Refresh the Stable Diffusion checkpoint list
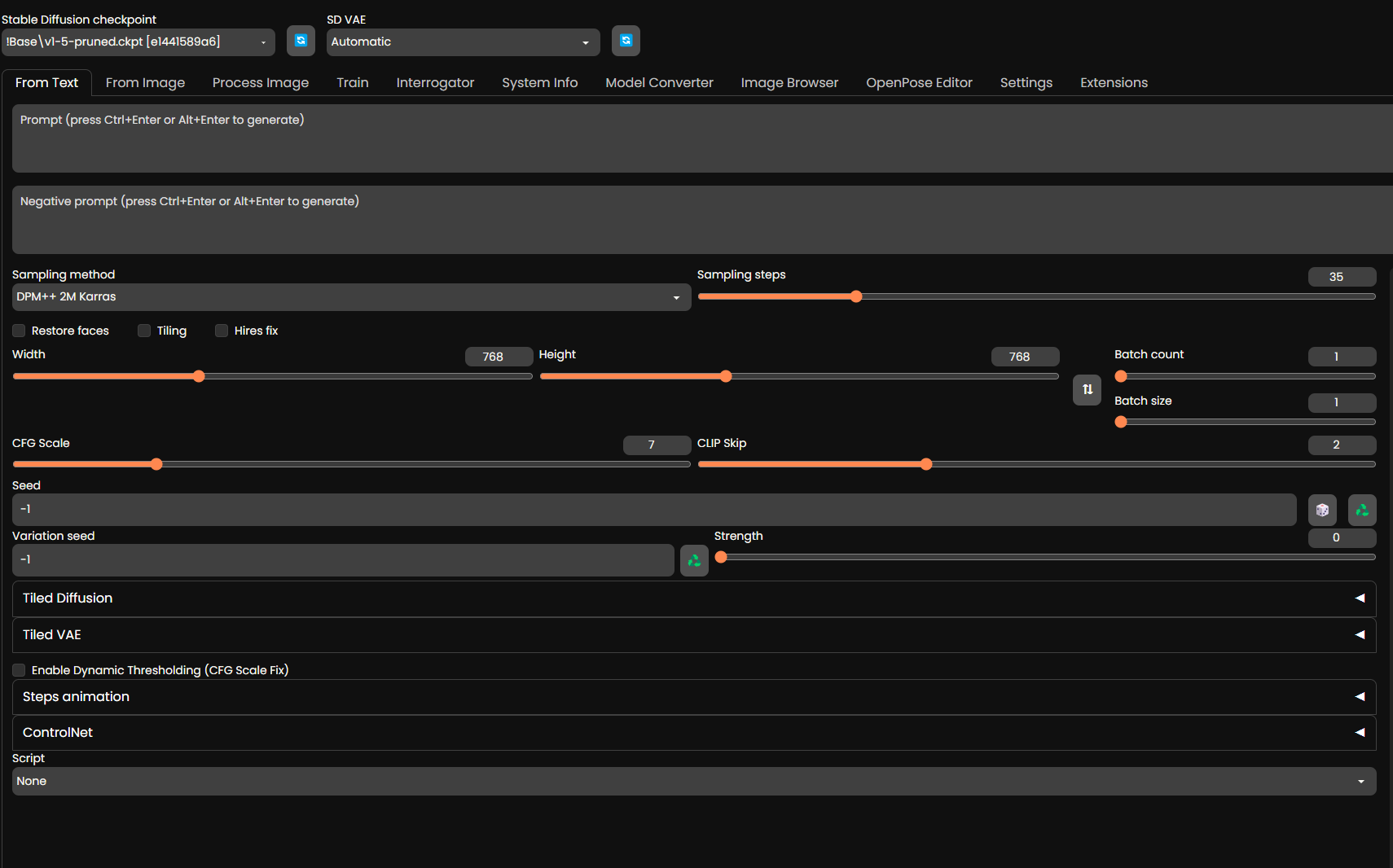The image size is (1393, 868). coord(301,41)
